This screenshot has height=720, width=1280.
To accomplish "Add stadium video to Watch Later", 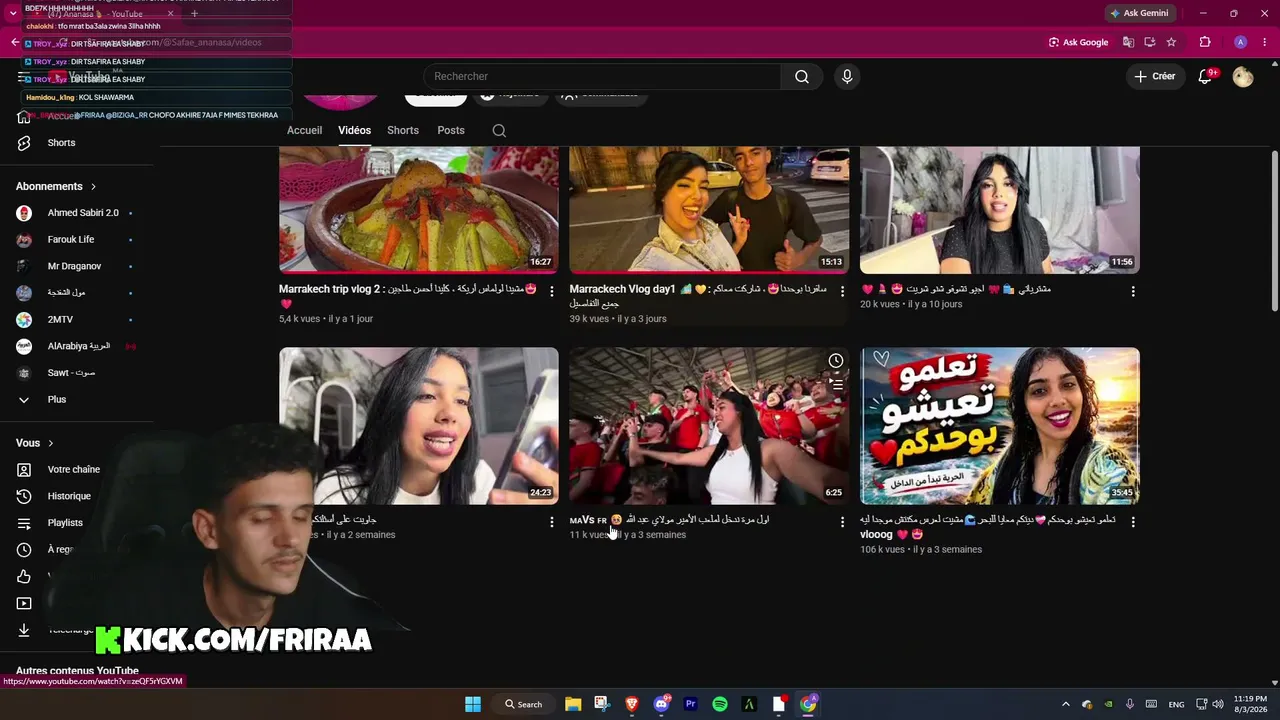I will pos(836,361).
